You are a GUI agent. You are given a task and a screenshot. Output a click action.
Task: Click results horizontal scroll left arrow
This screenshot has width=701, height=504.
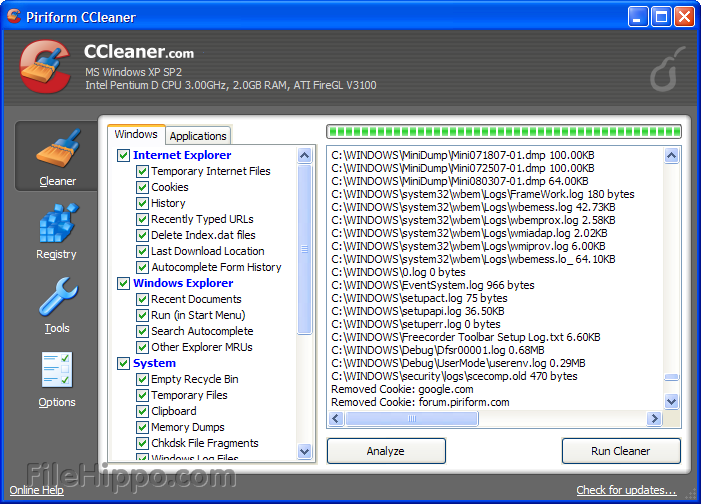point(336,419)
